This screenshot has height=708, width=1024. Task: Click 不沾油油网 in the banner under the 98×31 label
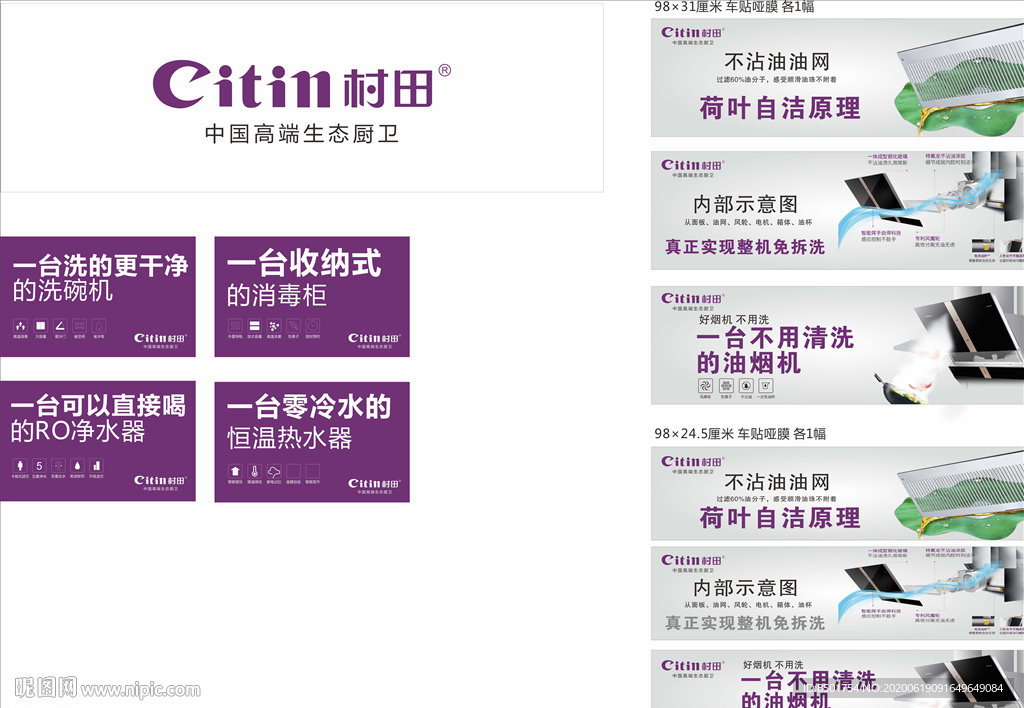click(x=777, y=62)
